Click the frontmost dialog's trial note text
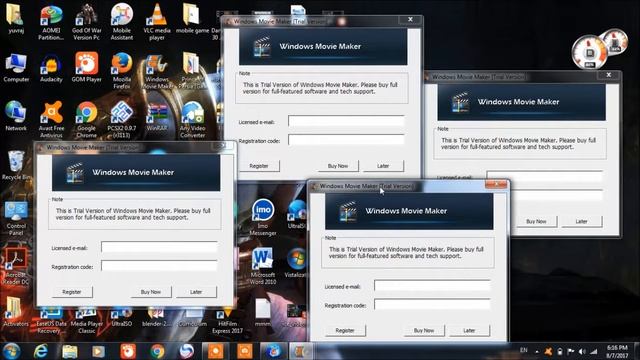The image size is (640, 360). point(406,253)
